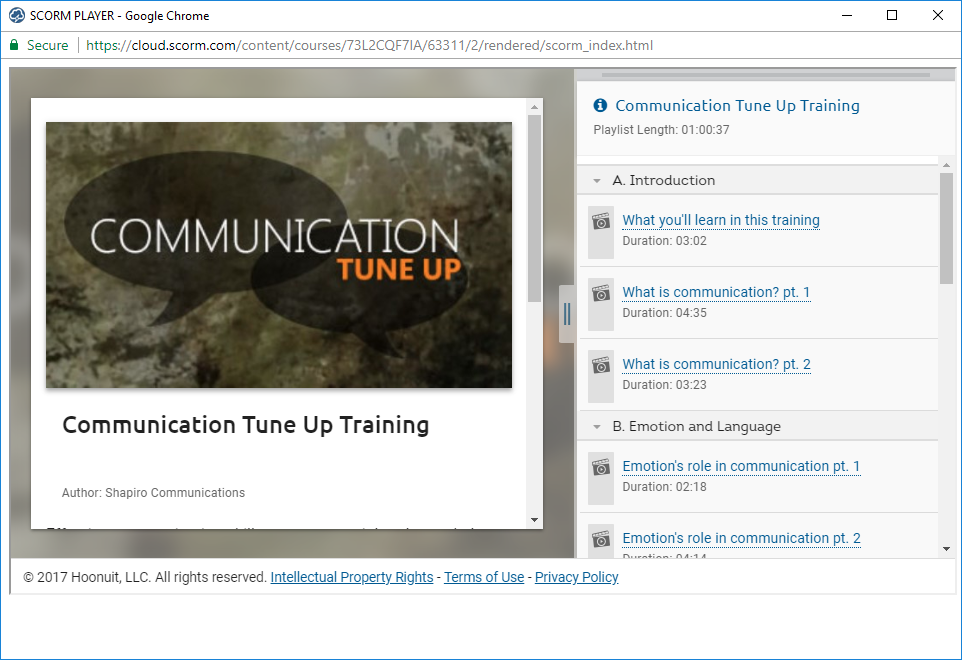Click the course description scrollbar up arrow

point(534,107)
